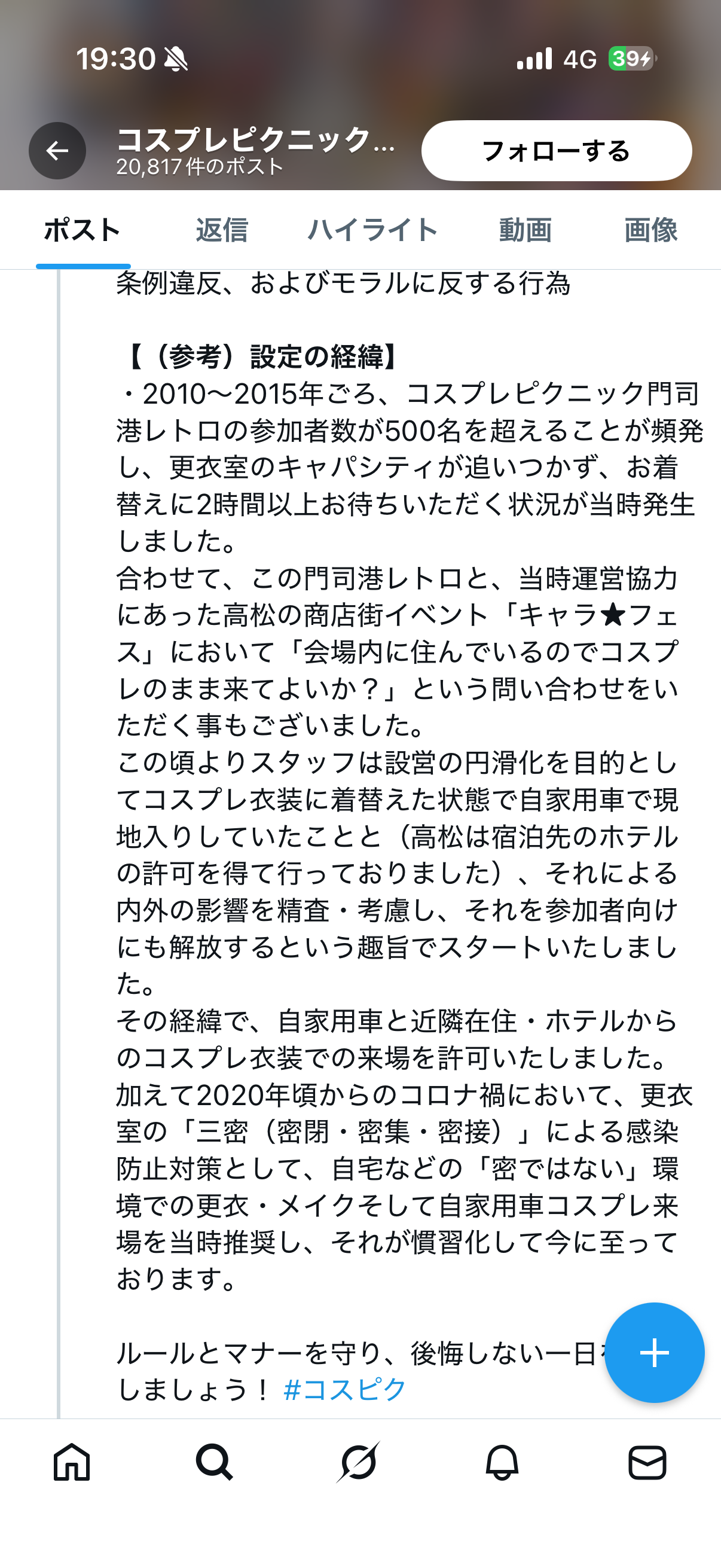Open the #コスピク hashtag link

344,1390
